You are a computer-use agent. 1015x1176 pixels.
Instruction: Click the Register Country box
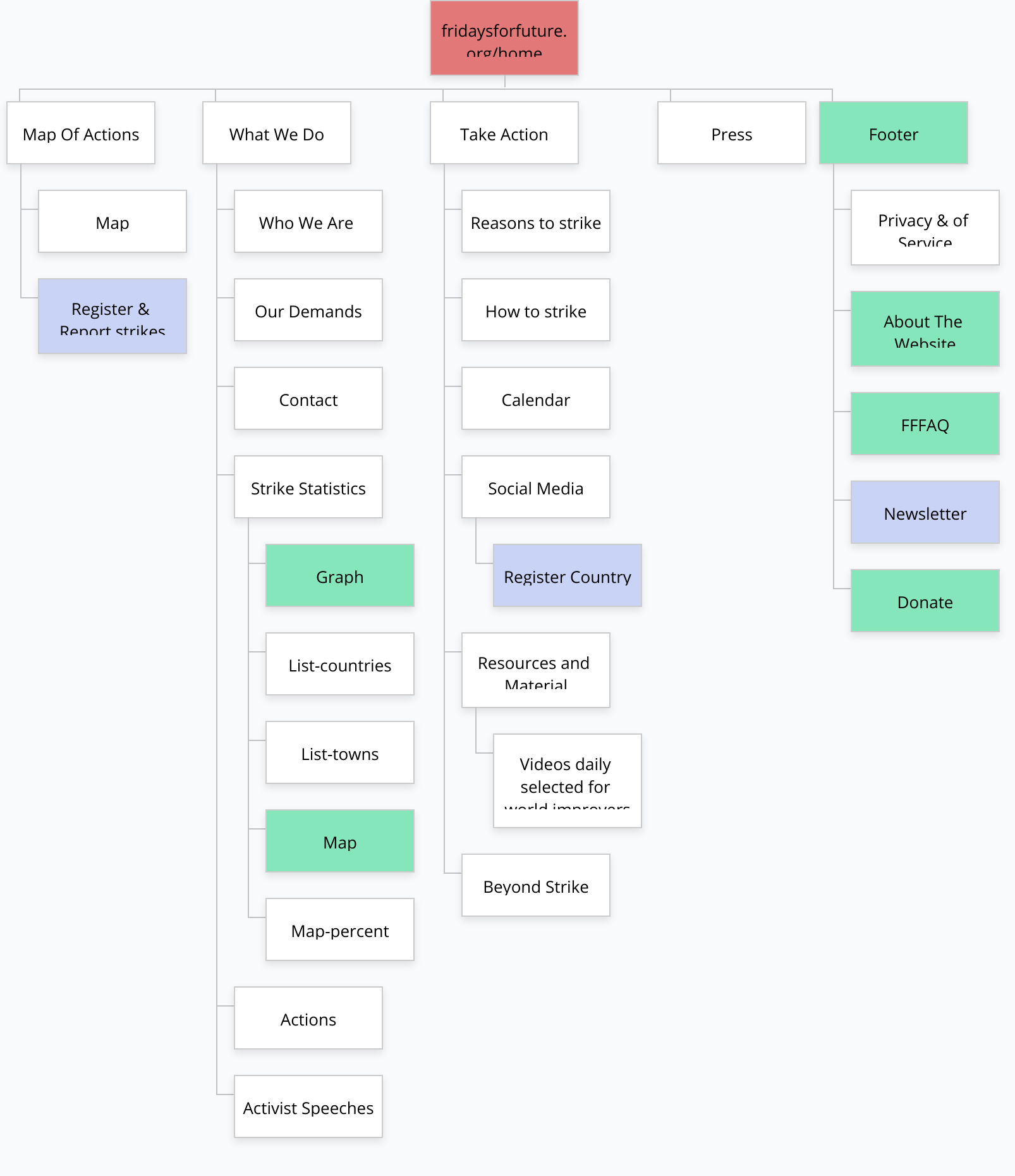coord(567,576)
